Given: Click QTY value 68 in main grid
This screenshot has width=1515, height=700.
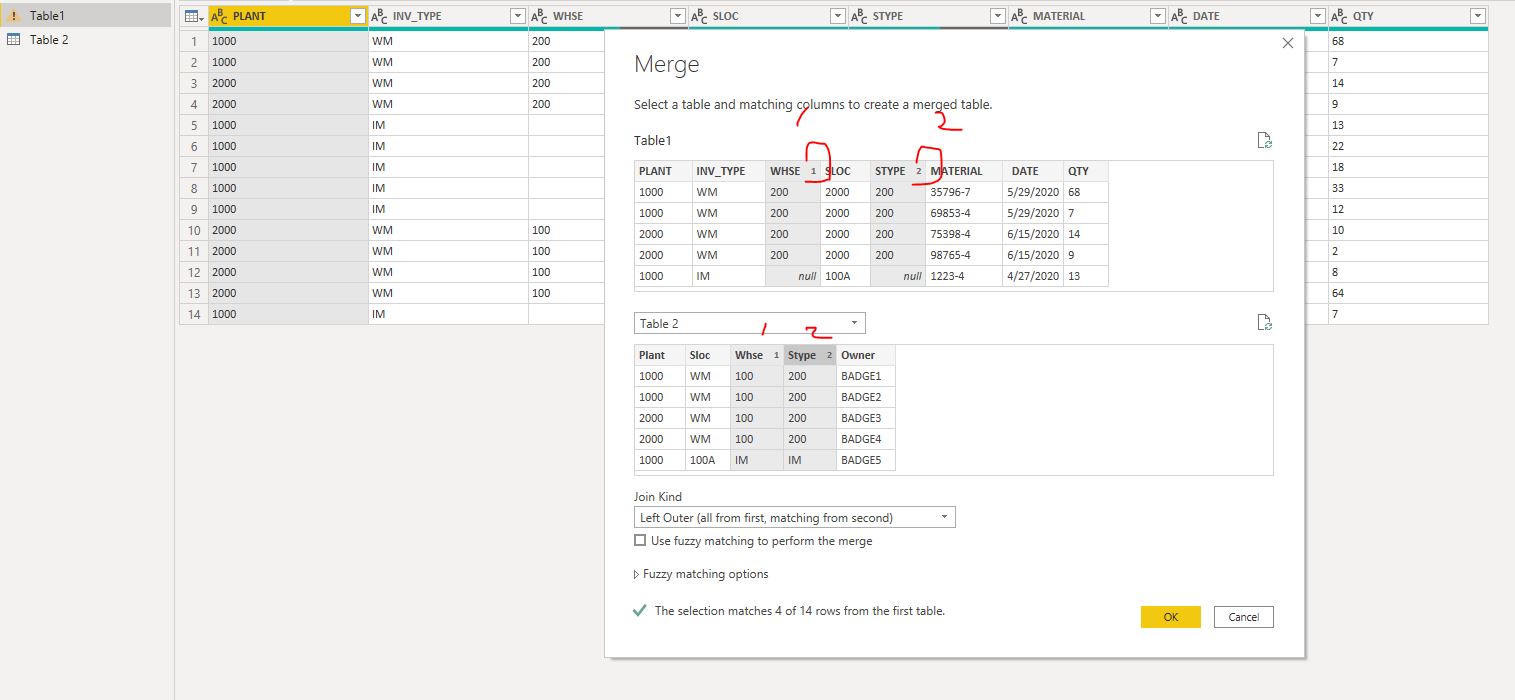Looking at the screenshot, I should coord(1408,41).
